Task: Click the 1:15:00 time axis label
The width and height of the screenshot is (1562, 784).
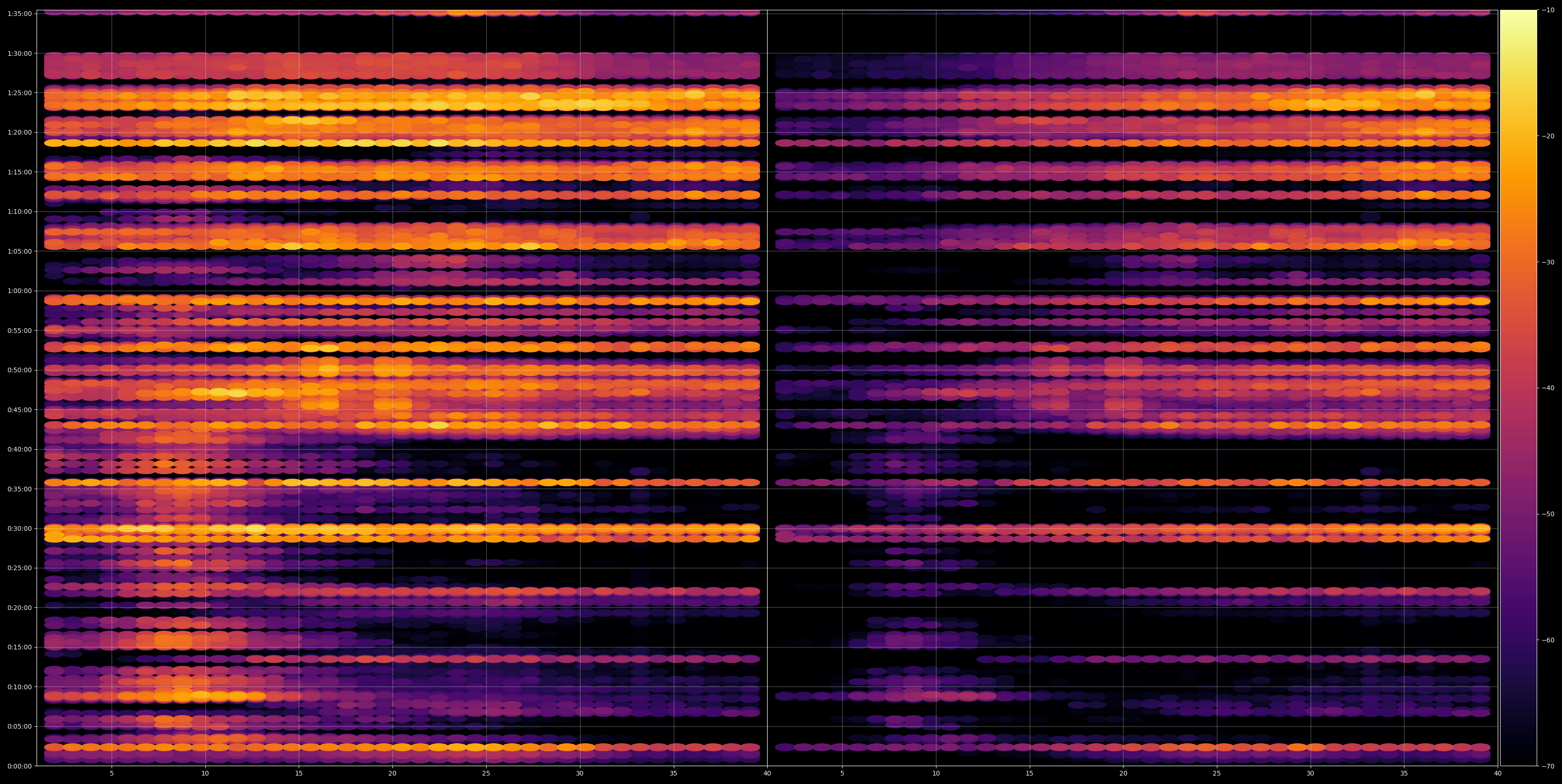Action: pyautogui.click(x=19, y=172)
